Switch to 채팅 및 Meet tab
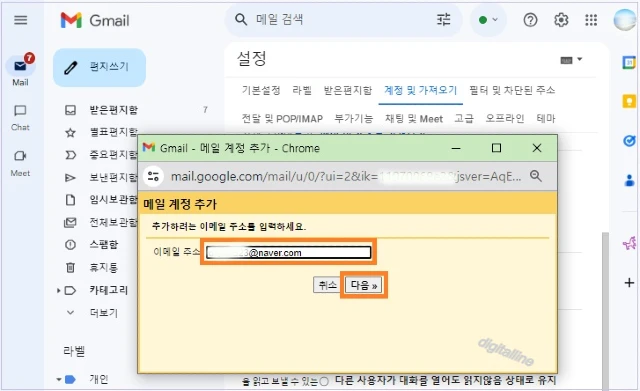The height and width of the screenshot is (391, 640). pyautogui.click(x=414, y=119)
